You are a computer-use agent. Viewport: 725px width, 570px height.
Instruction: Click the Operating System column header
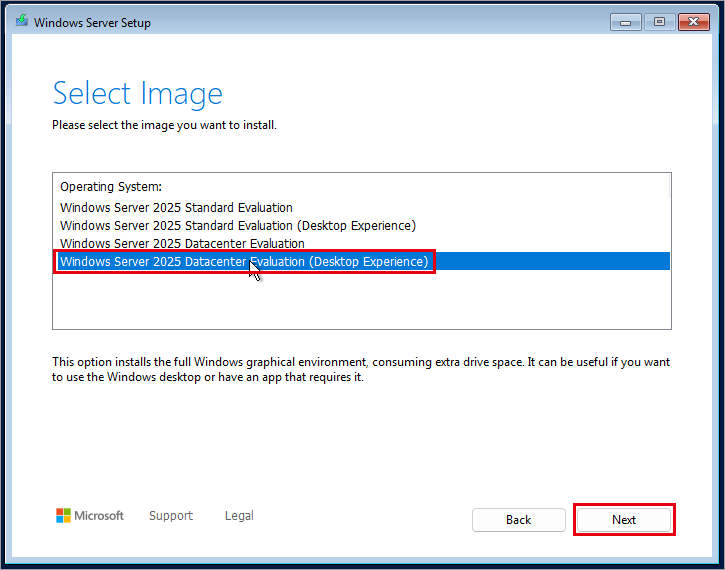click(111, 187)
